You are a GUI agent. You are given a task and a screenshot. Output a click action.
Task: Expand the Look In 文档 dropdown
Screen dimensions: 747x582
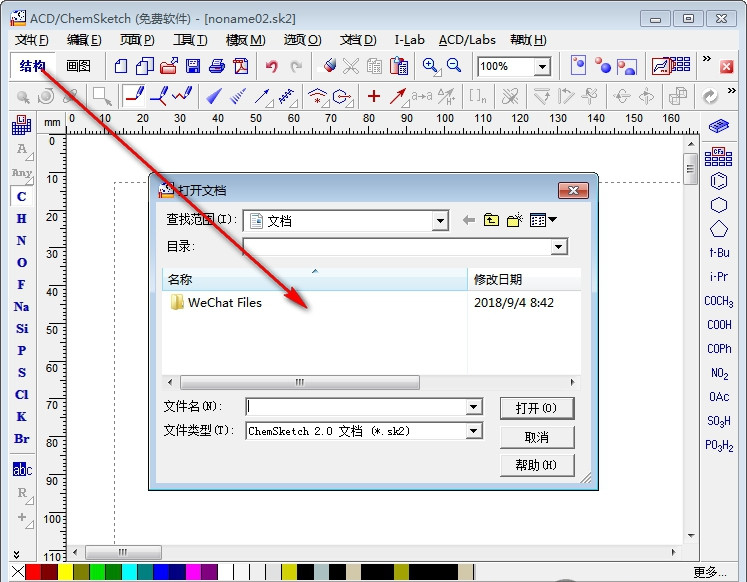click(x=440, y=221)
